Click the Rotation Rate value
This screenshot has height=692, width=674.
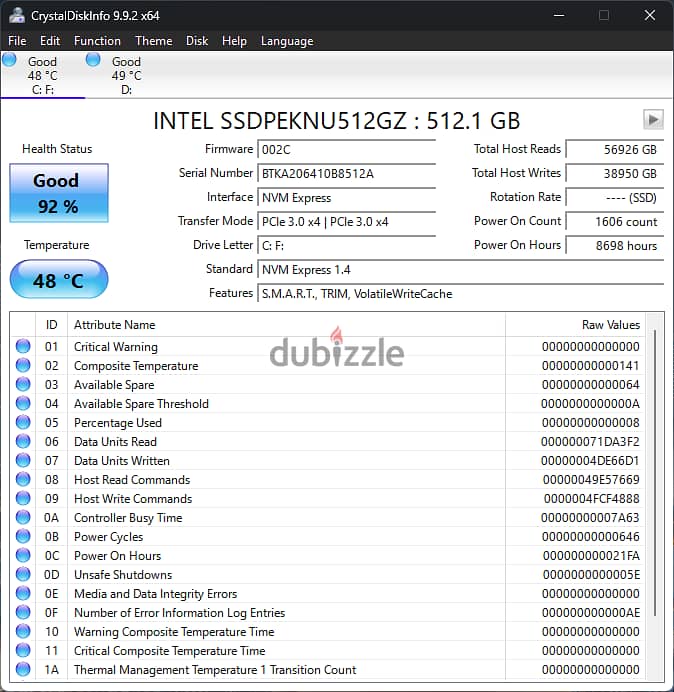tap(614, 198)
